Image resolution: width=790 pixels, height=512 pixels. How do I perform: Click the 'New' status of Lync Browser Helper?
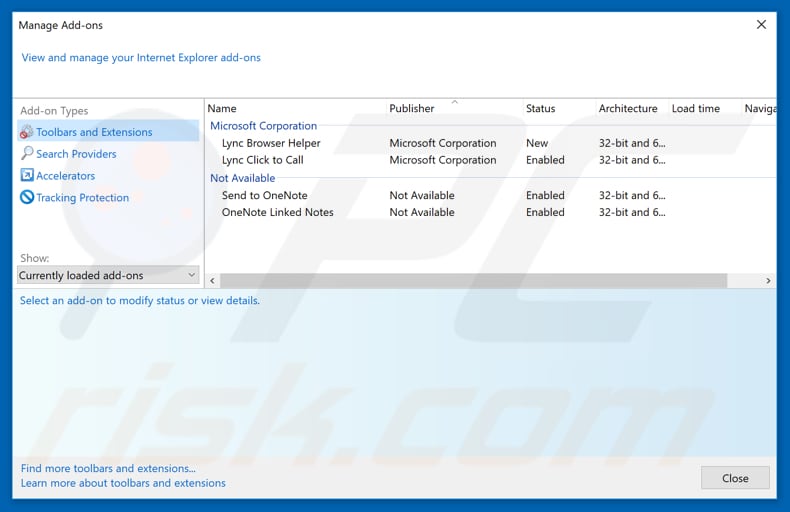tap(537, 143)
